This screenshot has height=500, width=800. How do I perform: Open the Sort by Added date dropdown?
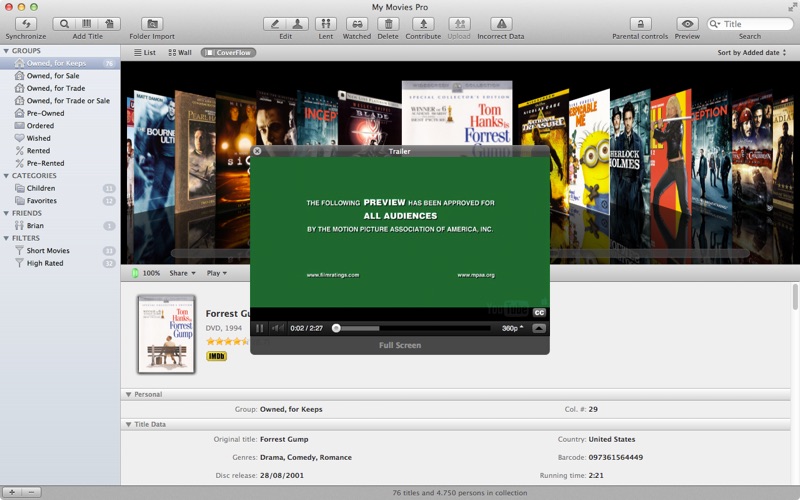click(x=752, y=53)
